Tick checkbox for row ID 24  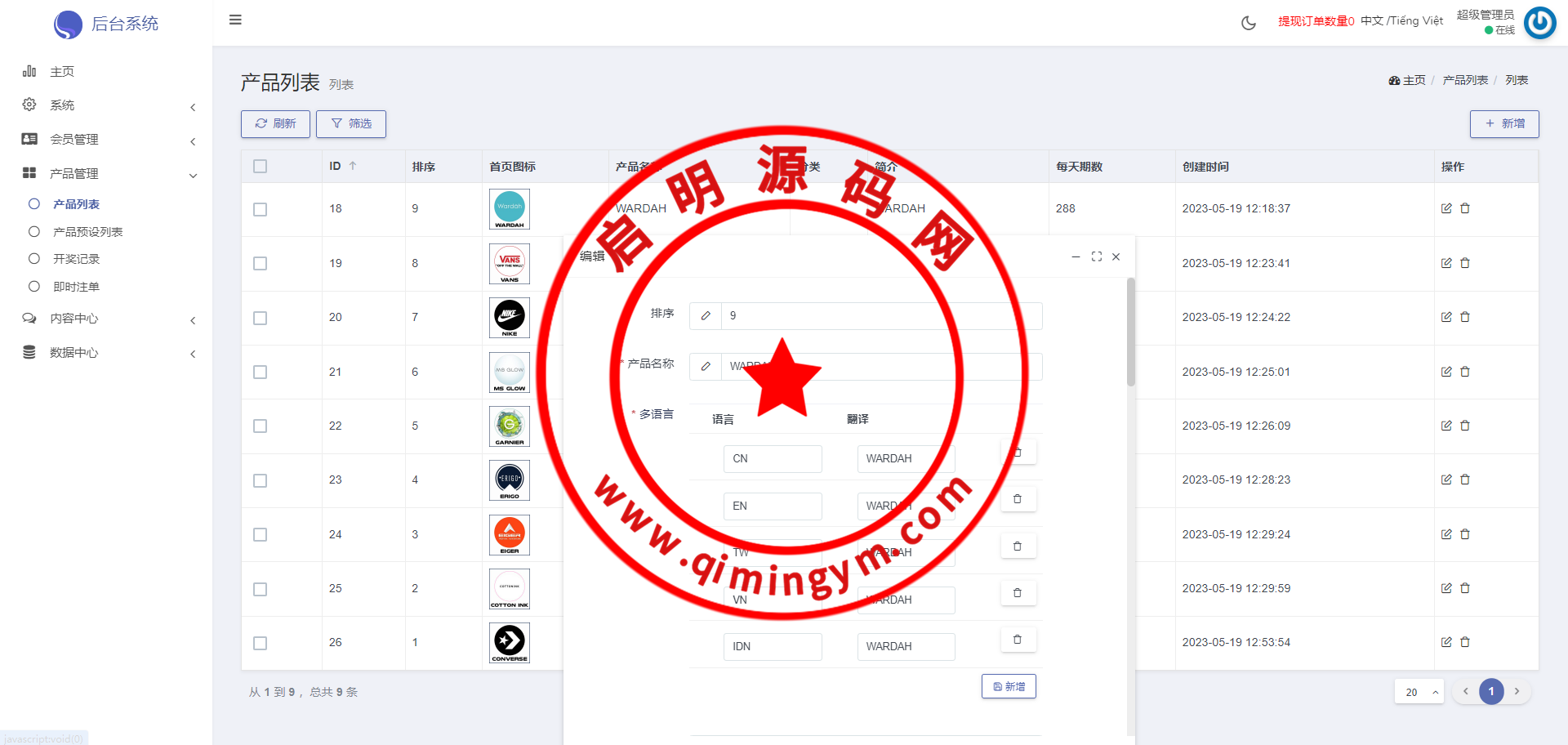[260, 534]
